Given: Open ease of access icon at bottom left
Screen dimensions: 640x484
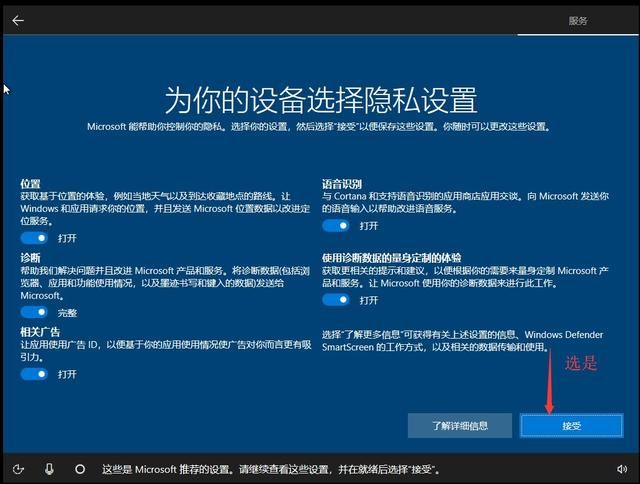Looking at the screenshot, I should point(18,469).
